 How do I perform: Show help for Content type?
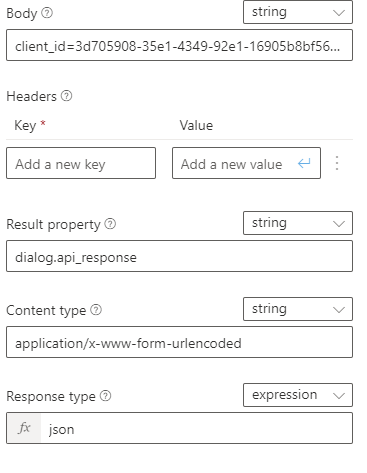tap(96, 310)
